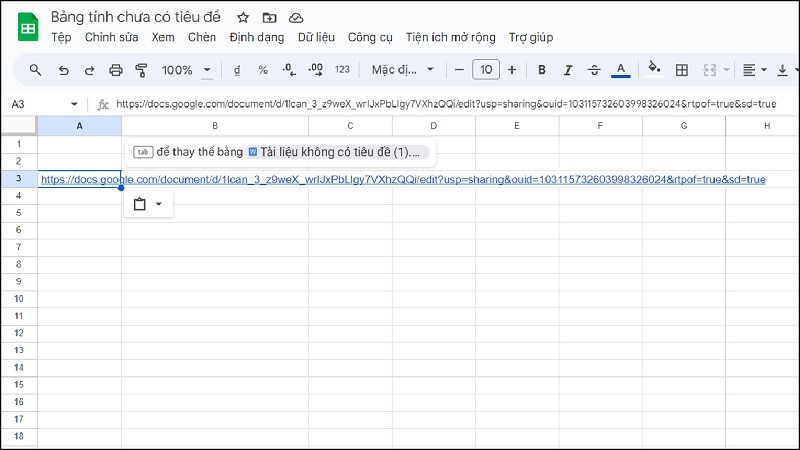Select column E header
The width and height of the screenshot is (800, 450).
[x=517, y=126]
